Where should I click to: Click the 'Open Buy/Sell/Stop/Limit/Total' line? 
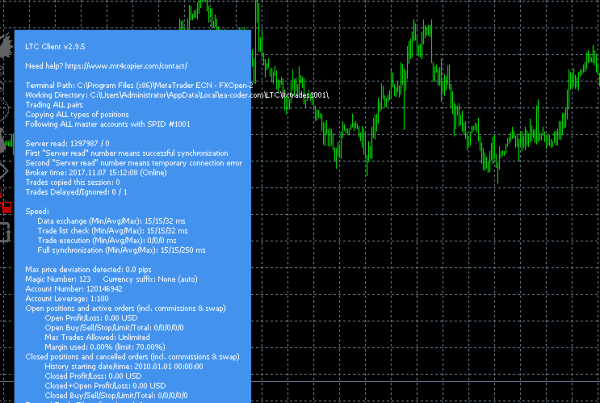point(114,328)
